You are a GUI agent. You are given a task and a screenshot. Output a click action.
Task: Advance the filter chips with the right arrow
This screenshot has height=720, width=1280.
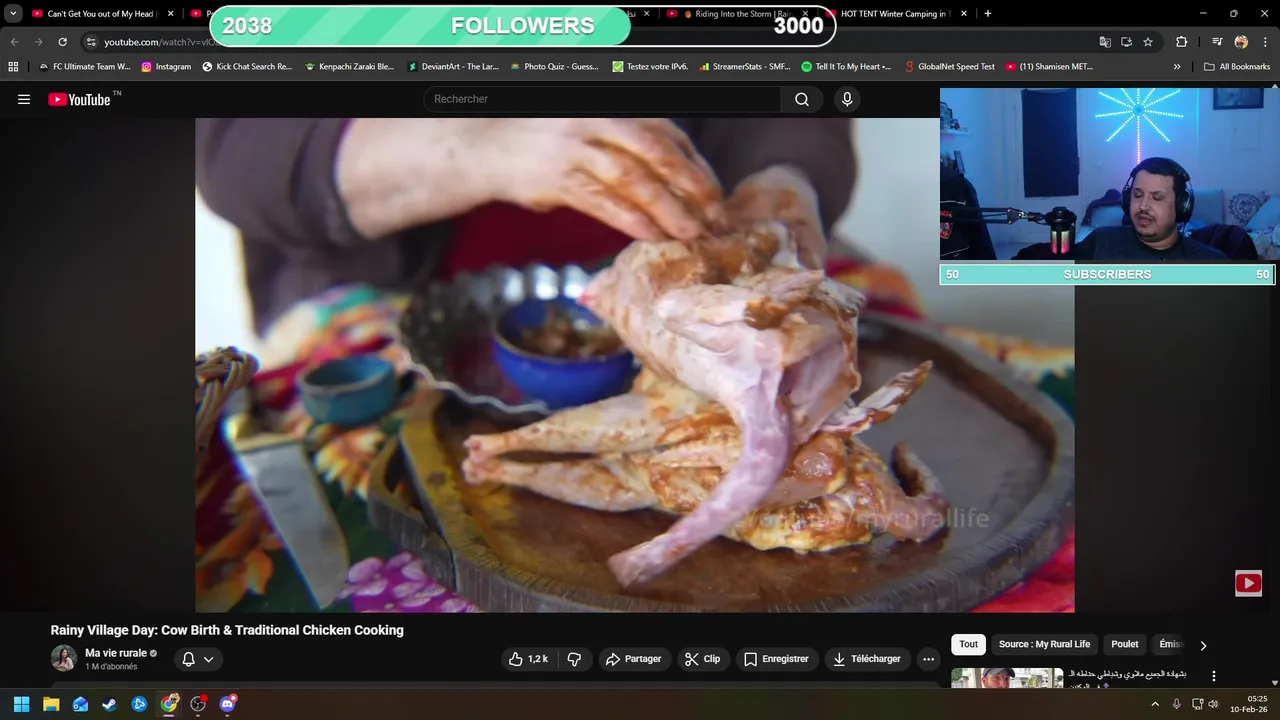click(x=1203, y=645)
